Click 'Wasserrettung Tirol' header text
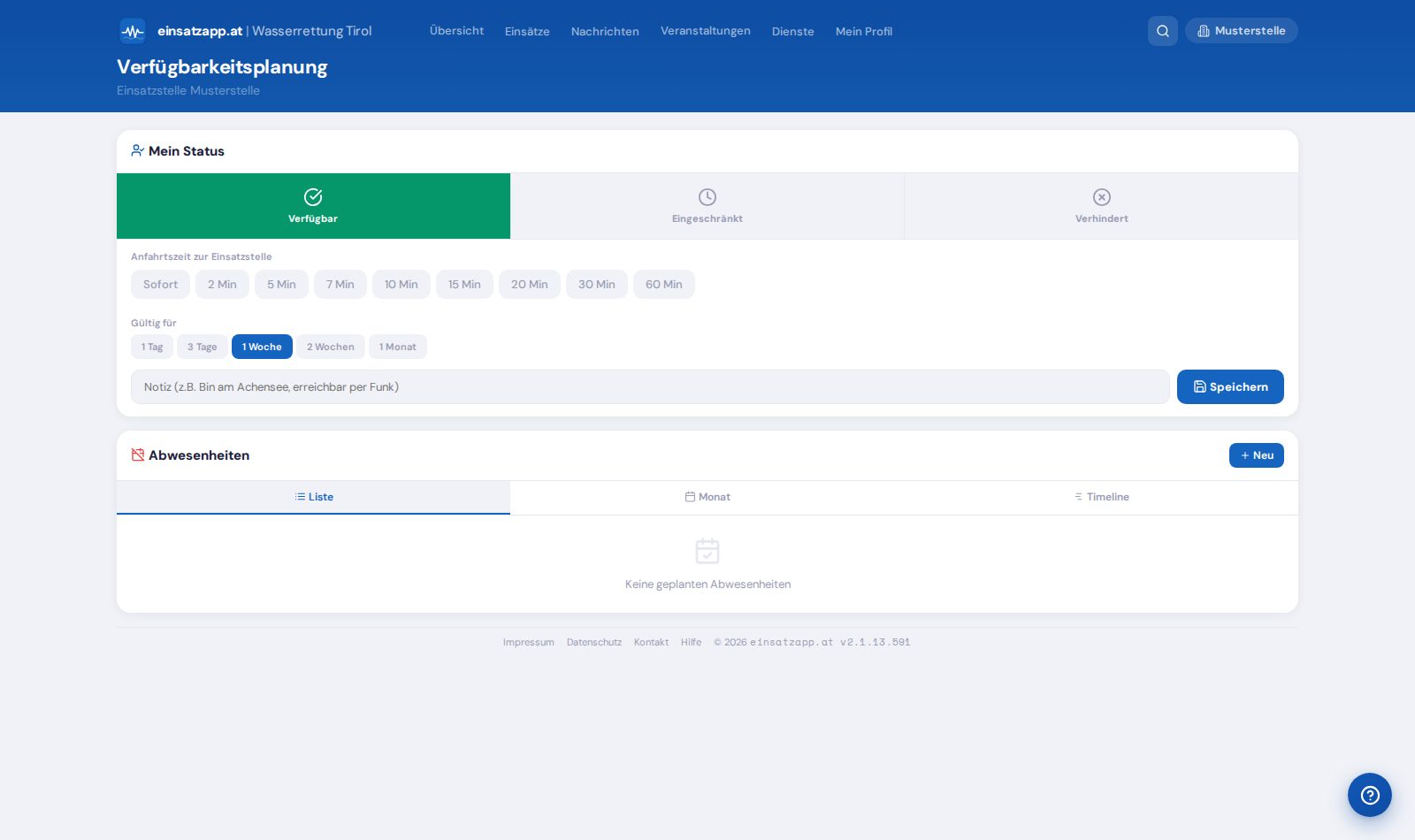Image resolution: width=1415 pixels, height=840 pixels. click(312, 31)
